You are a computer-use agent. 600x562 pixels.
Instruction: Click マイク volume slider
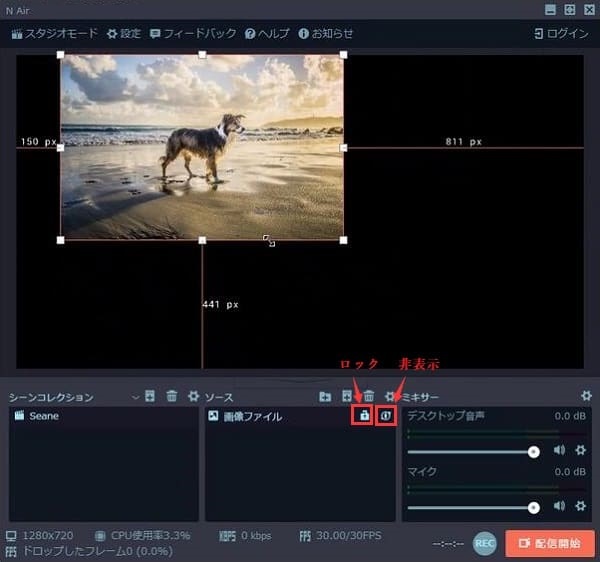[474, 508]
